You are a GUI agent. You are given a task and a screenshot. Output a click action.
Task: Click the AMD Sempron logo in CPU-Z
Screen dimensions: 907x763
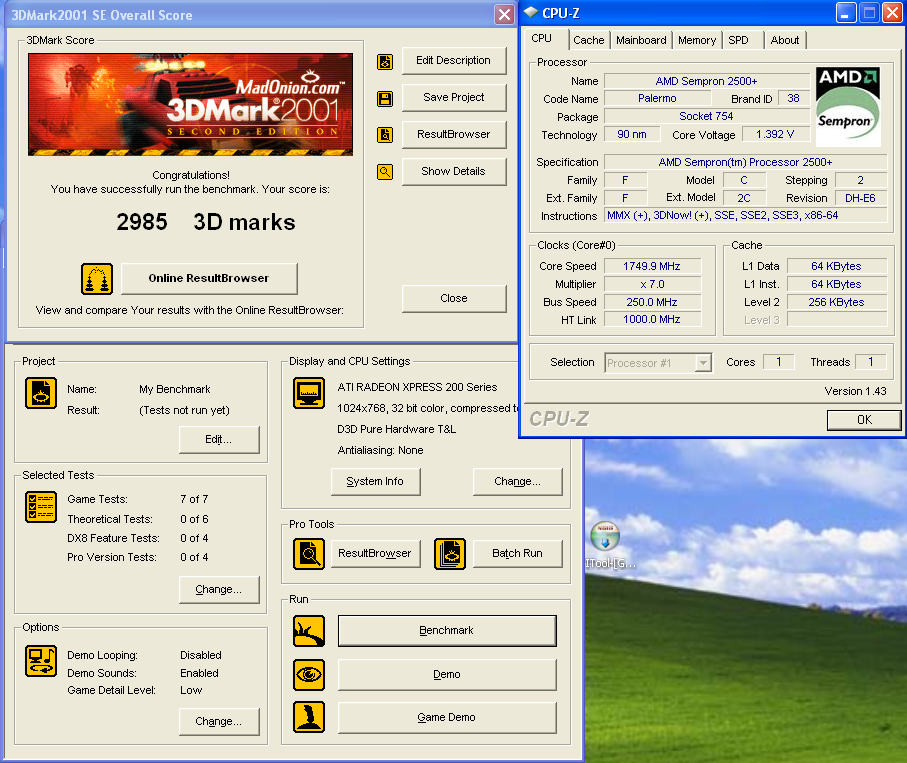[848, 106]
